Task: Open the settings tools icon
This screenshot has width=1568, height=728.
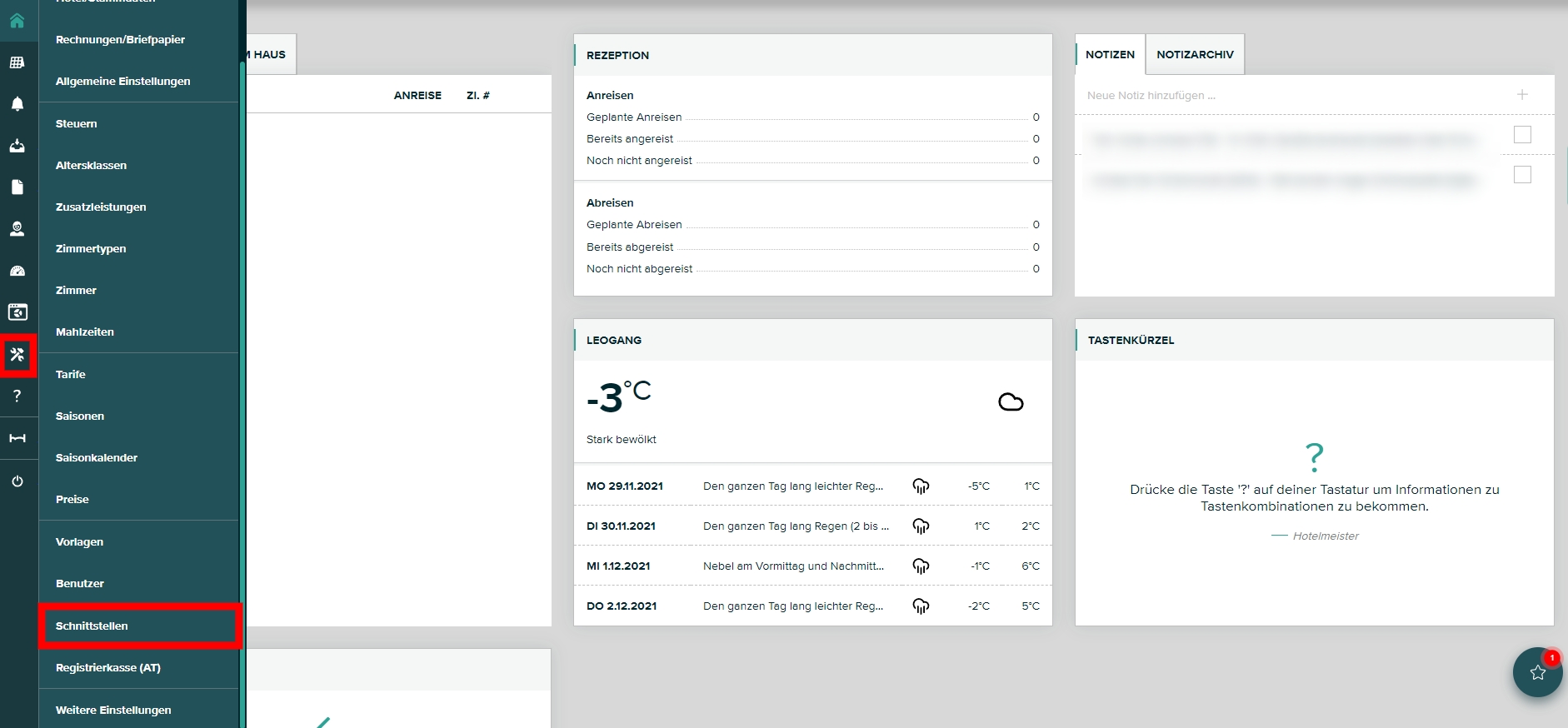Action: [17, 356]
